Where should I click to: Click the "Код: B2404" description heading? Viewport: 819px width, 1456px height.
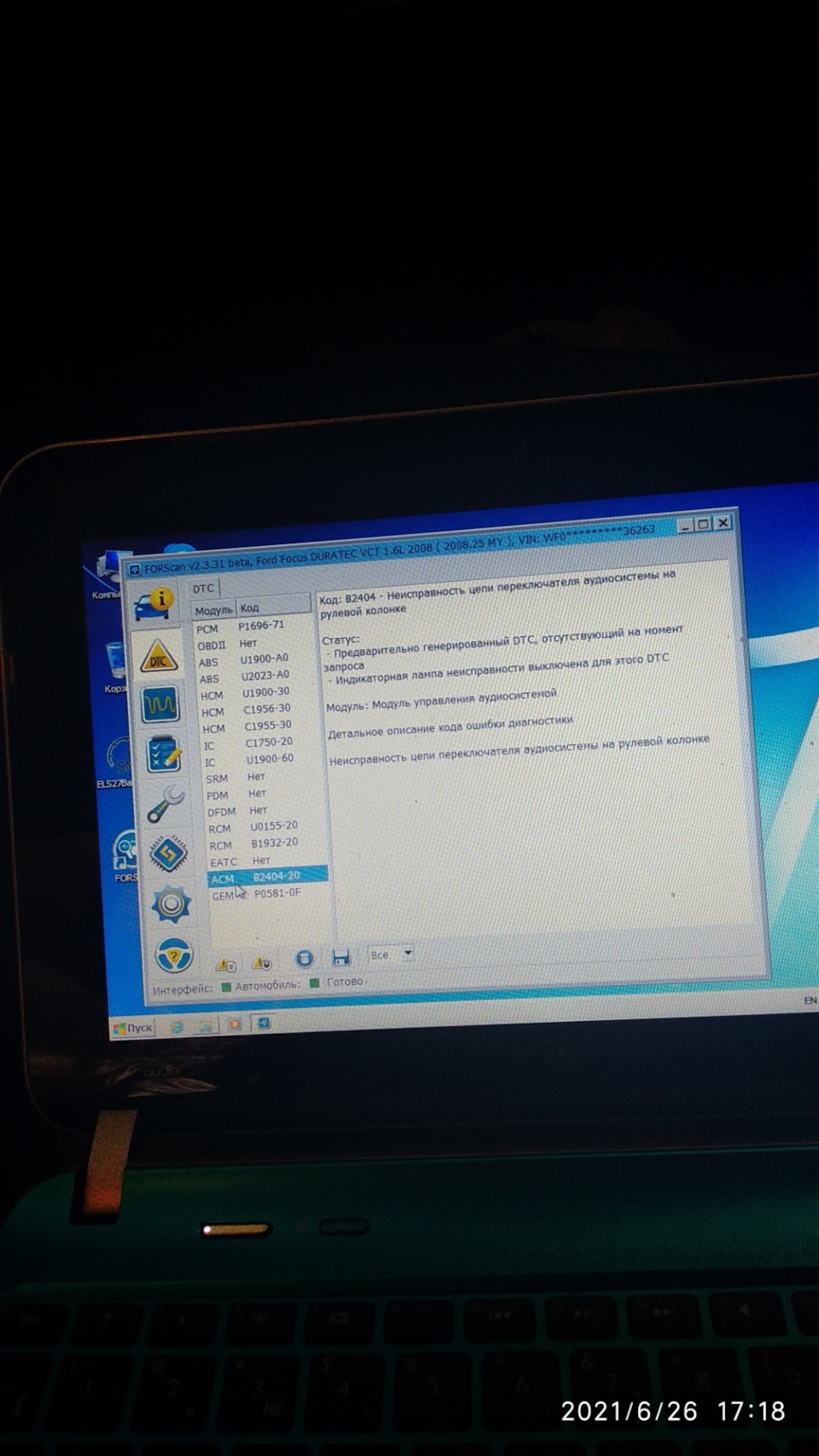pos(497,593)
